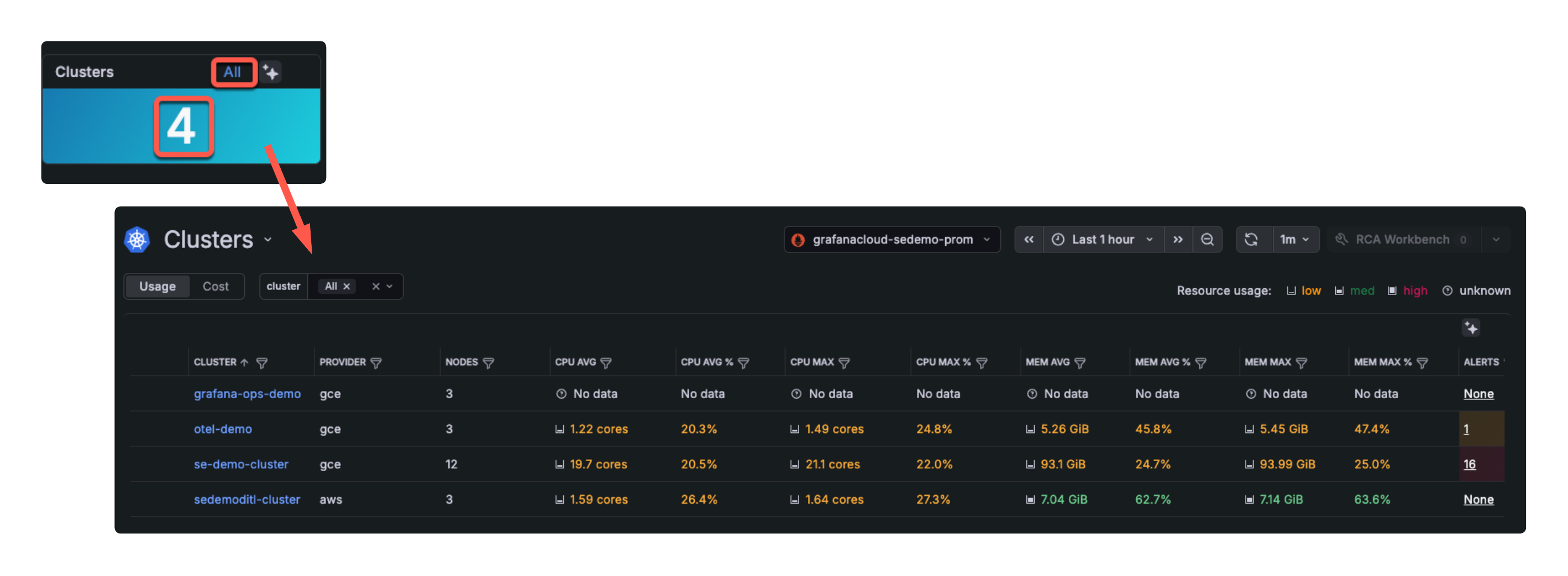Click the ALERTS column header
This screenshot has width=1568, height=576.
click(1481, 362)
